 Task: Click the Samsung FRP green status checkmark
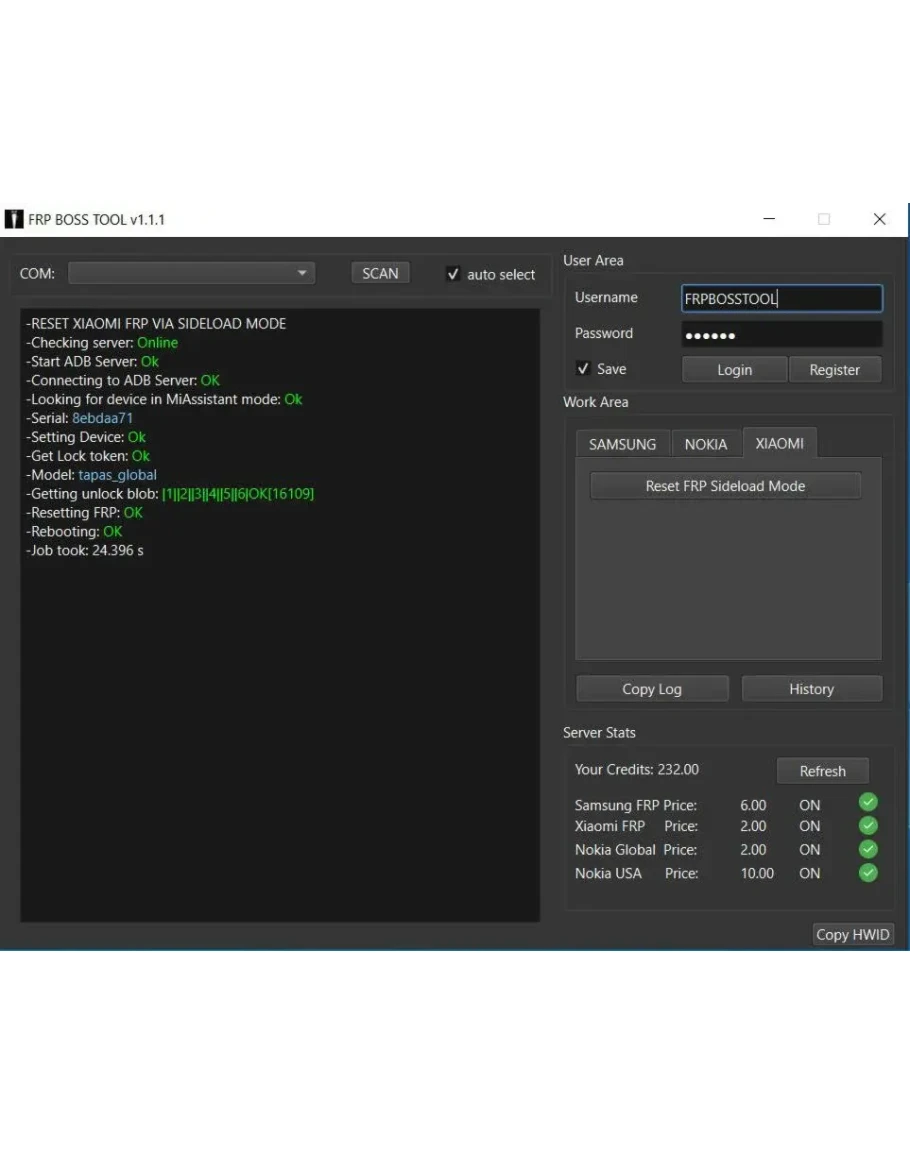(868, 802)
